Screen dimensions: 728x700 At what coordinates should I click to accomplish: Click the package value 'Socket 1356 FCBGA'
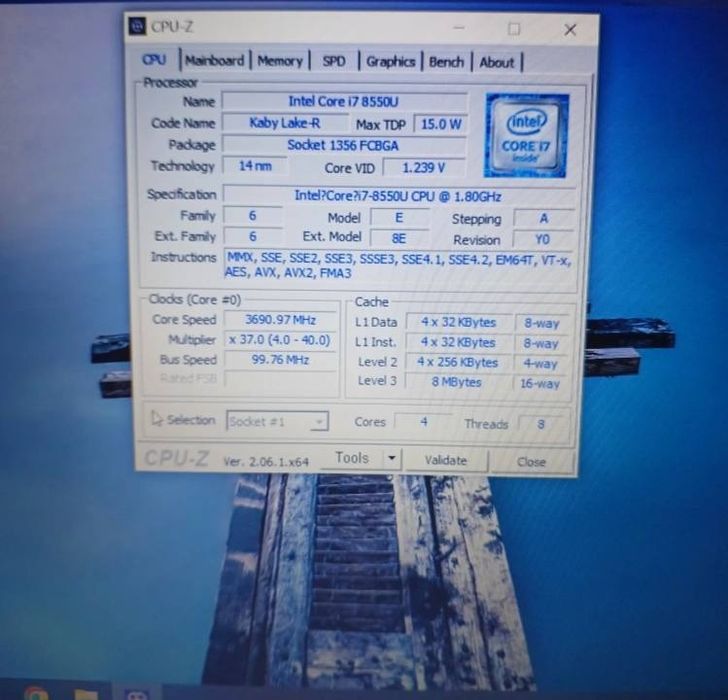343,145
